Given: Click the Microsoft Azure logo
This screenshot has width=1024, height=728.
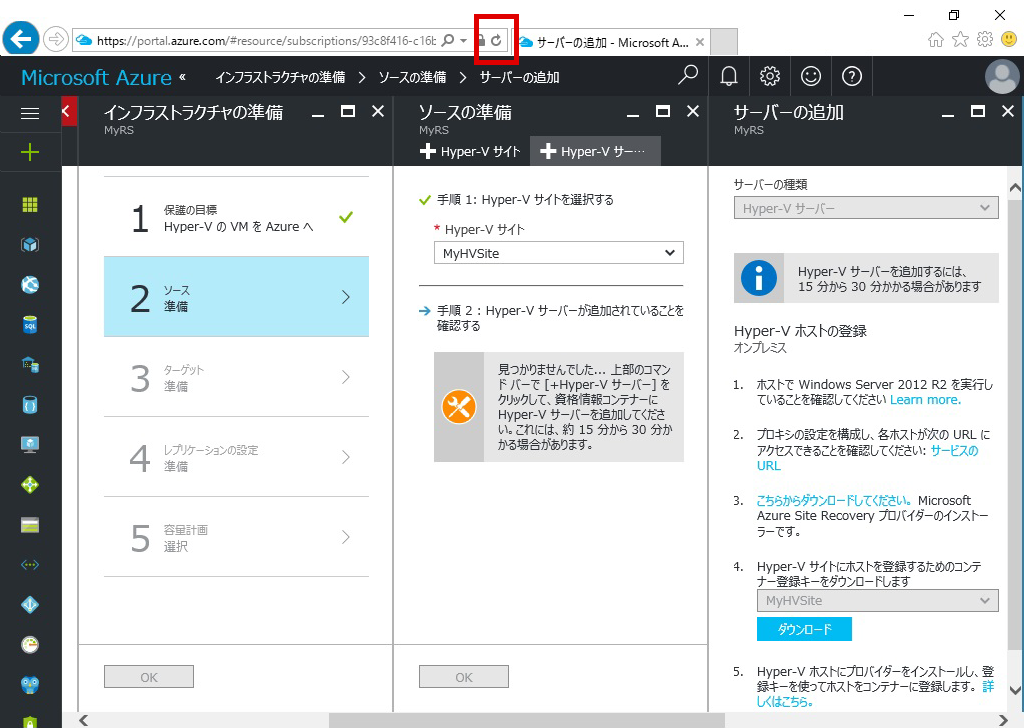Looking at the screenshot, I should point(96,77).
